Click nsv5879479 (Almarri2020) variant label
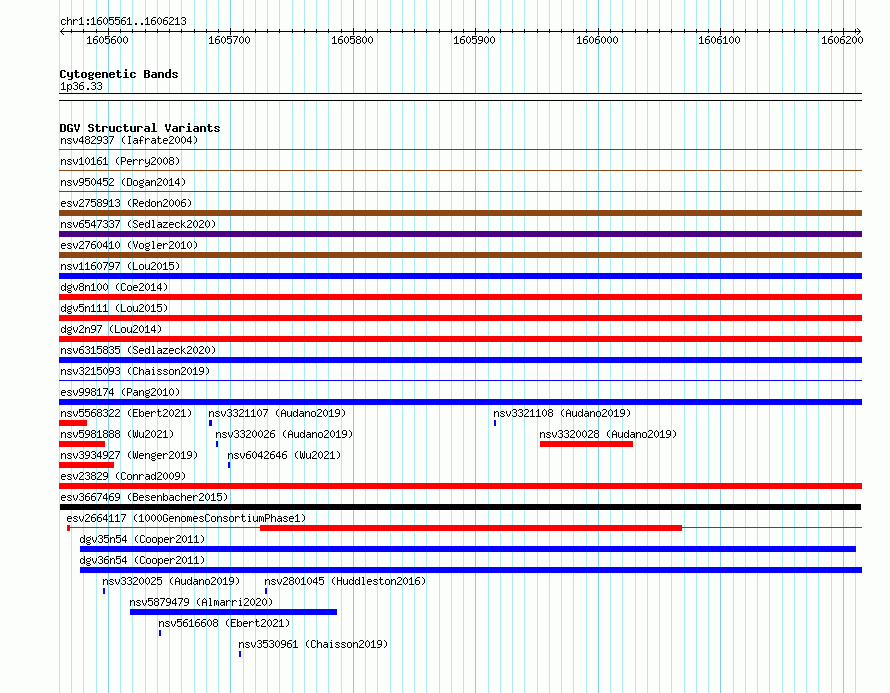The width and height of the screenshot is (890, 693). 201,602
